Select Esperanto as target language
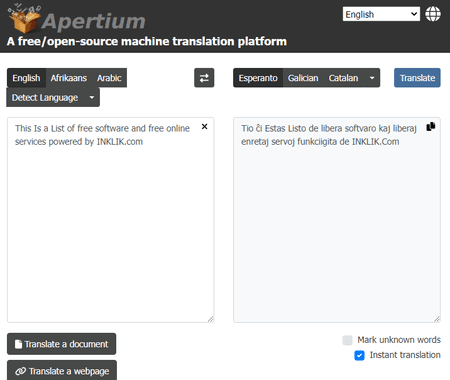450x380 pixels. click(258, 78)
